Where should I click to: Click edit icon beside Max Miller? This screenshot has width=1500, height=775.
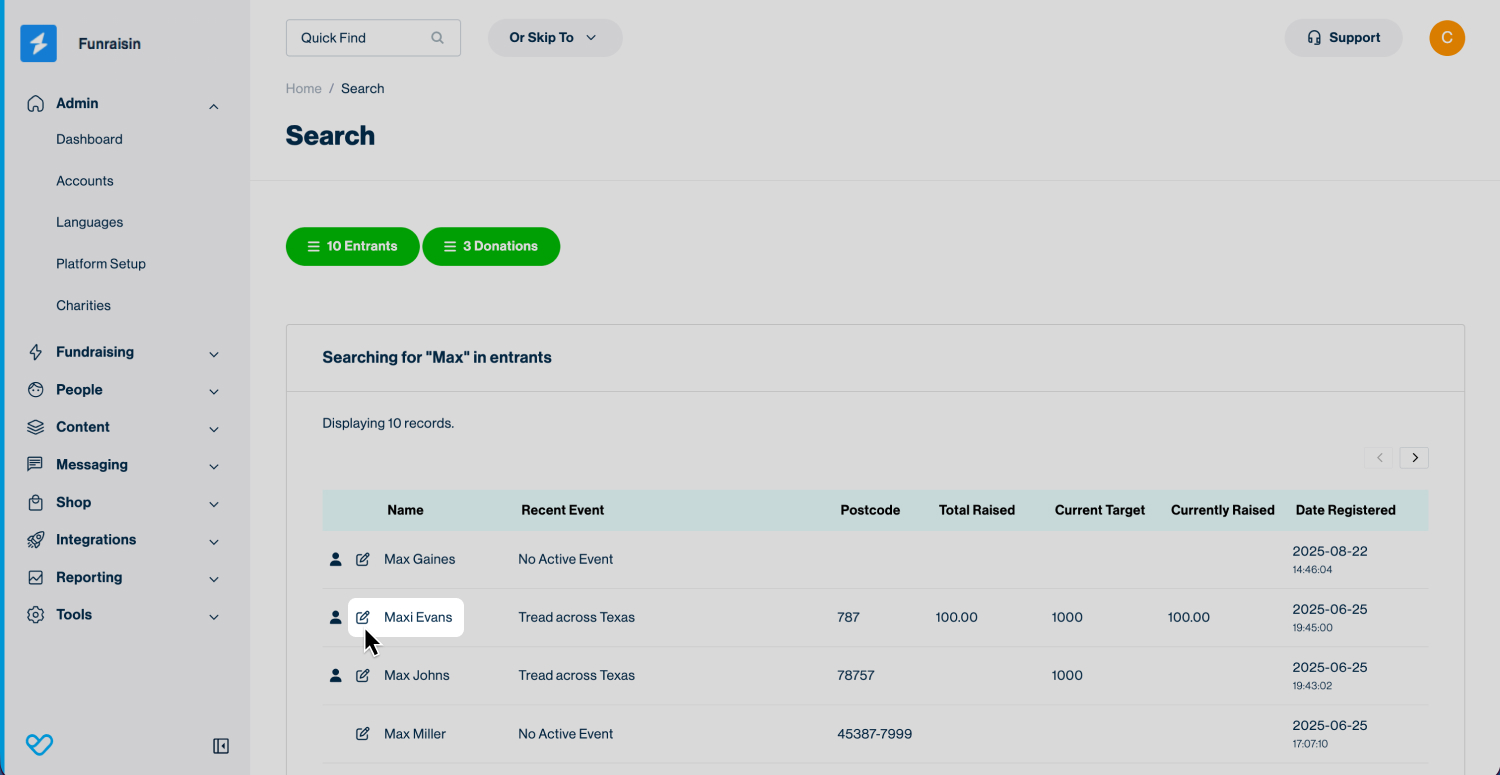coord(363,734)
